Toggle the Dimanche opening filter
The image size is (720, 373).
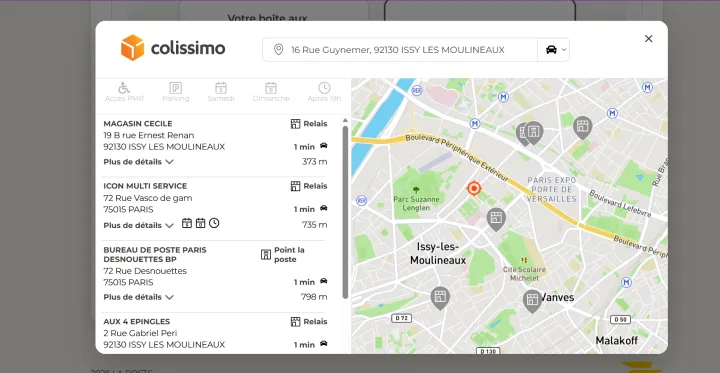tap(271, 92)
